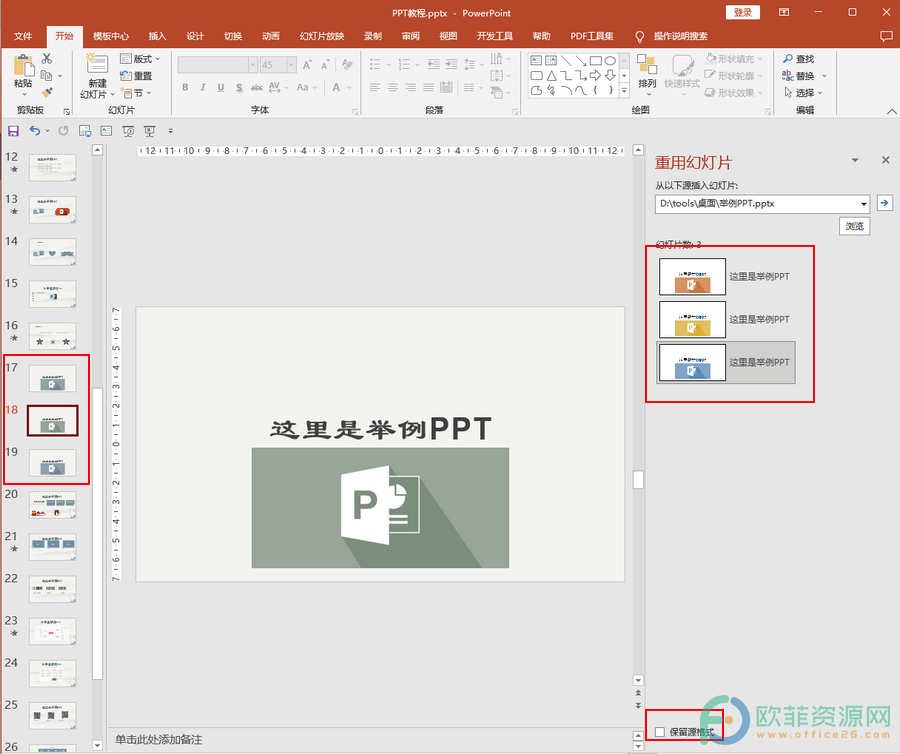
Task: Toggle Underline formatting
Action: [x=221, y=87]
